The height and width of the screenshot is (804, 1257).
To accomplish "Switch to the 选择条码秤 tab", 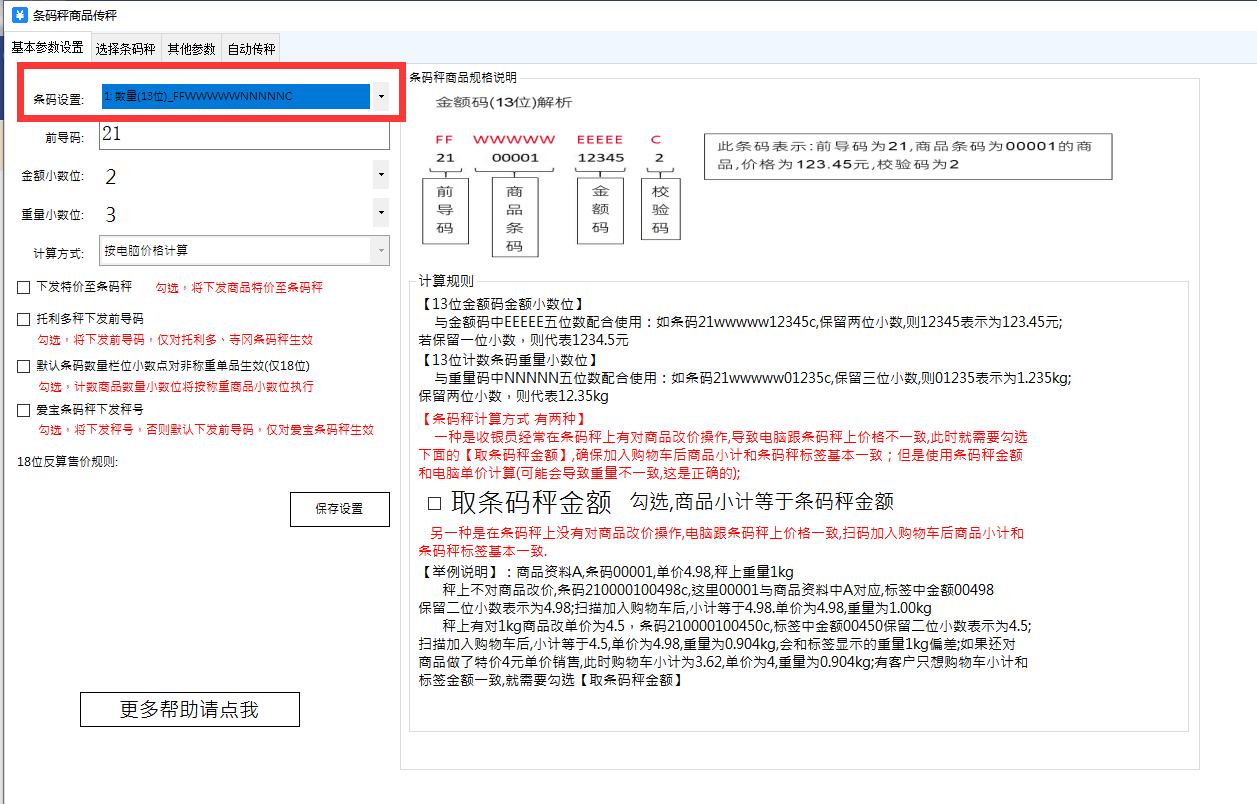I will (x=125, y=49).
